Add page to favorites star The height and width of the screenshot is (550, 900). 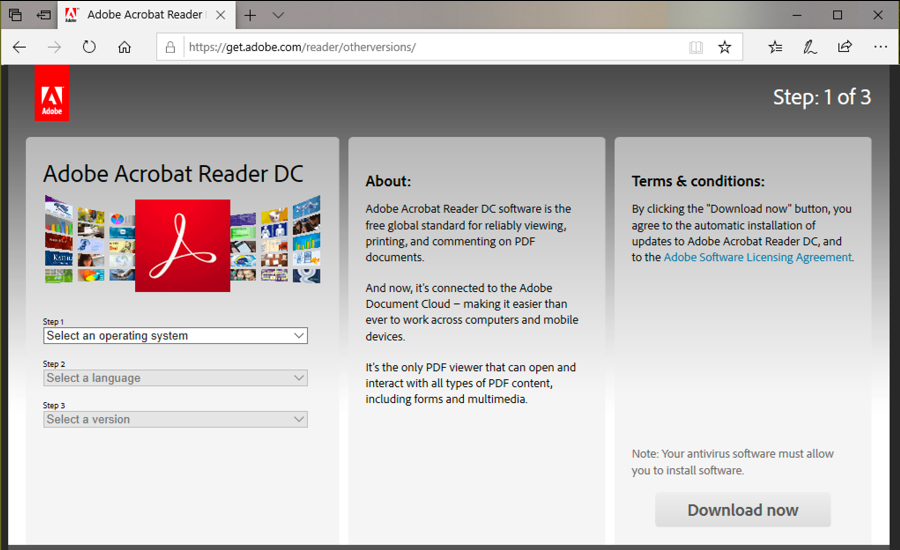(725, 47)
